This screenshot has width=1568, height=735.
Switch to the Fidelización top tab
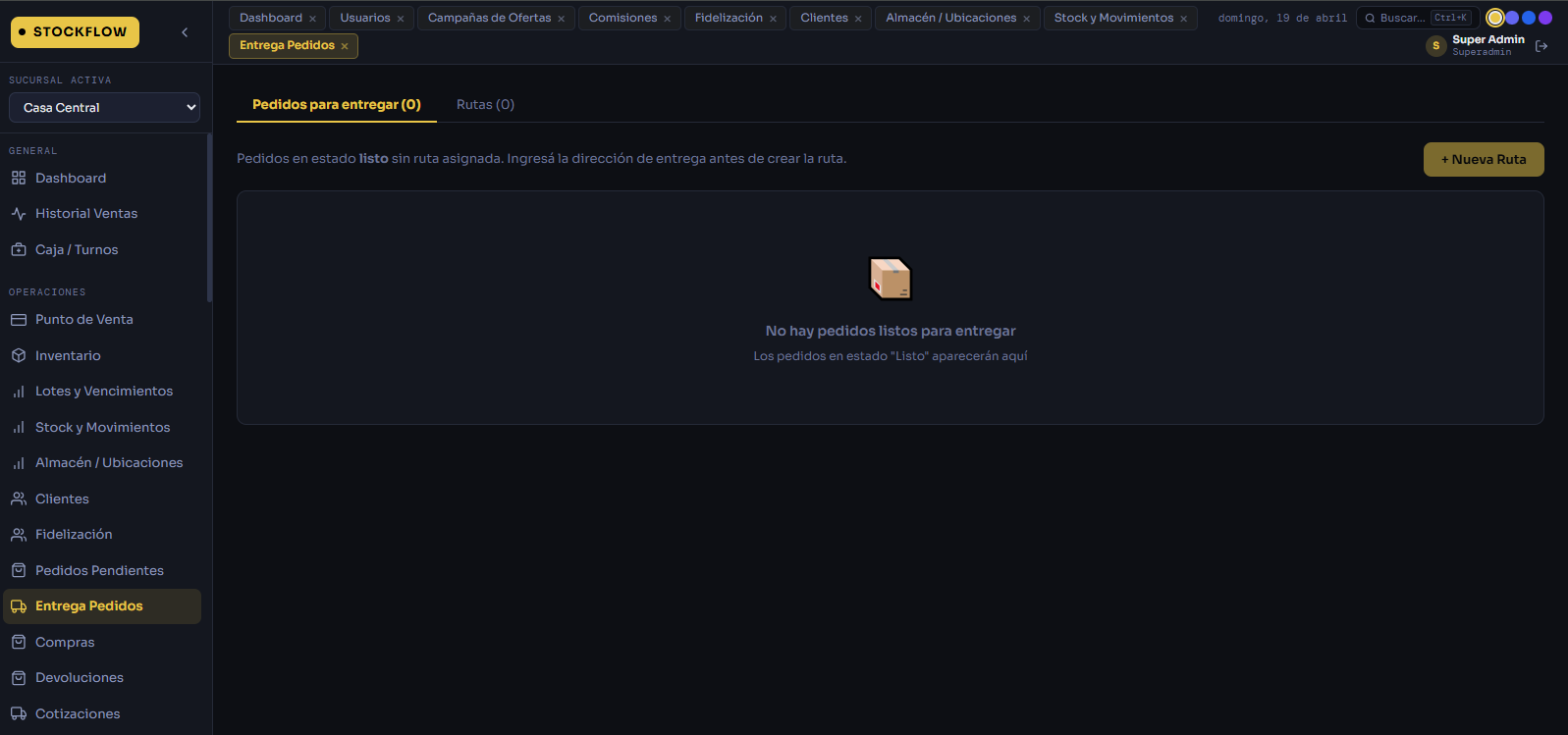click(729, 18)
